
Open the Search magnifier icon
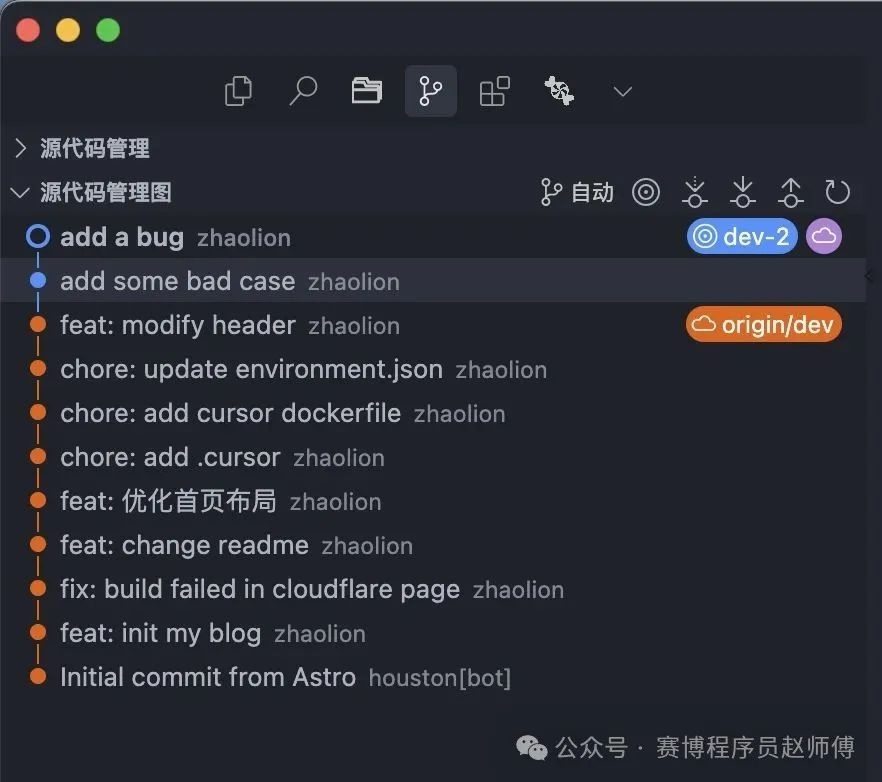[x=303, y=91]
